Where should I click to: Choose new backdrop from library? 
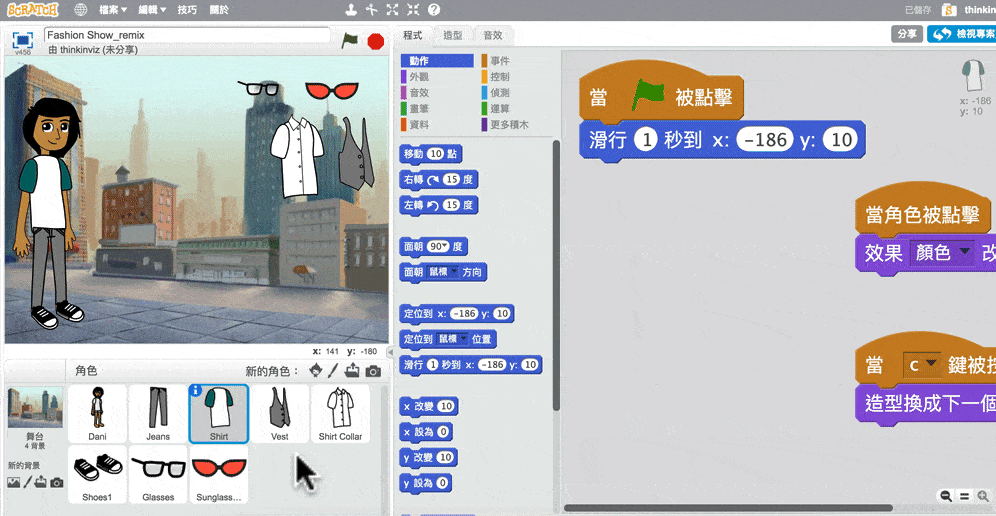(14, 482)
